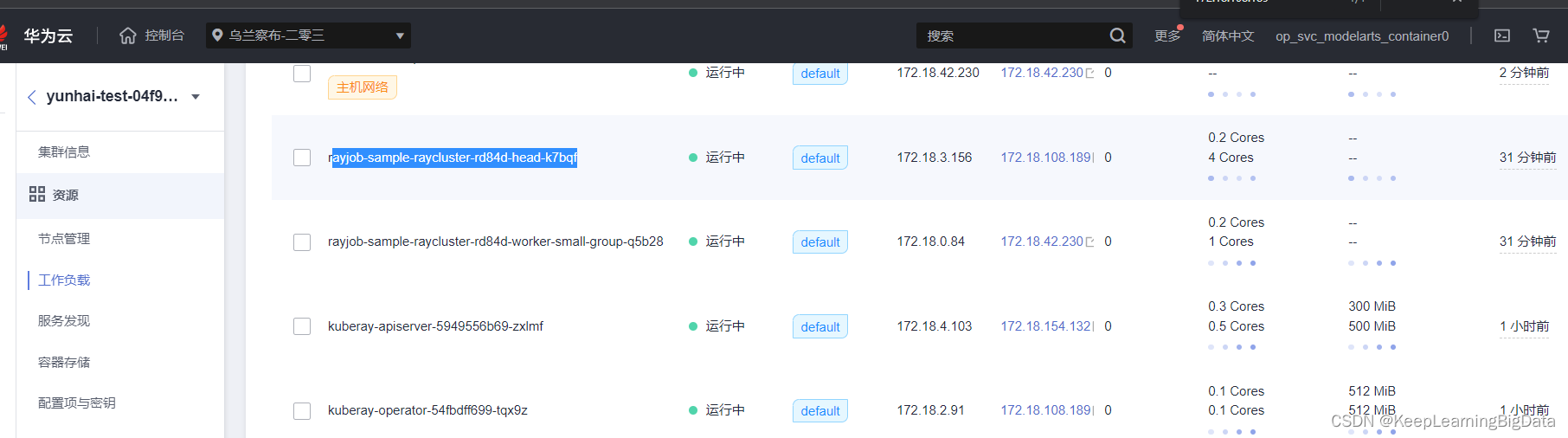This screenshot has height=438, width=1568.
Task: Click pod IP 172.18.0.84
Action: [930, 242]
